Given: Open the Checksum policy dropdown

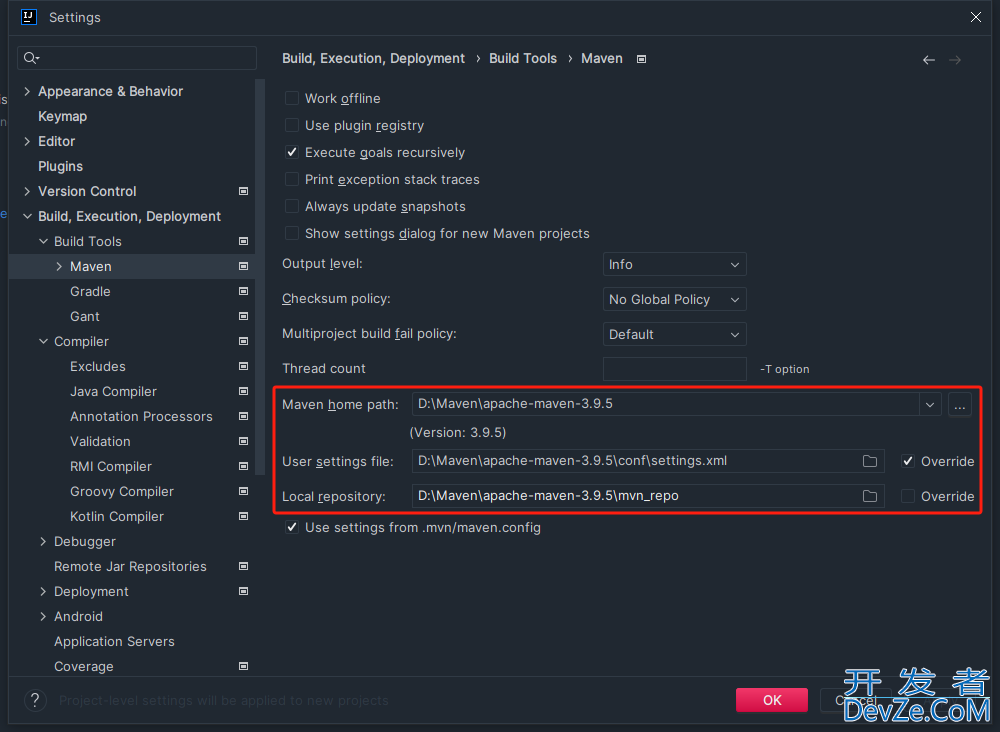Looking at the screenshot, I should click(x=674, y=299).
